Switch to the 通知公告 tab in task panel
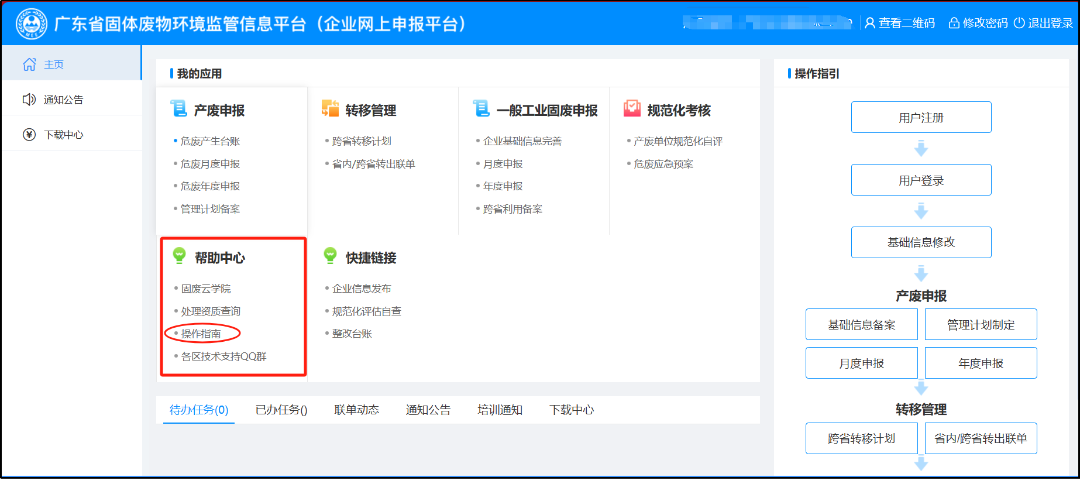The image size is (1080, 480). [x=428, y=410]
